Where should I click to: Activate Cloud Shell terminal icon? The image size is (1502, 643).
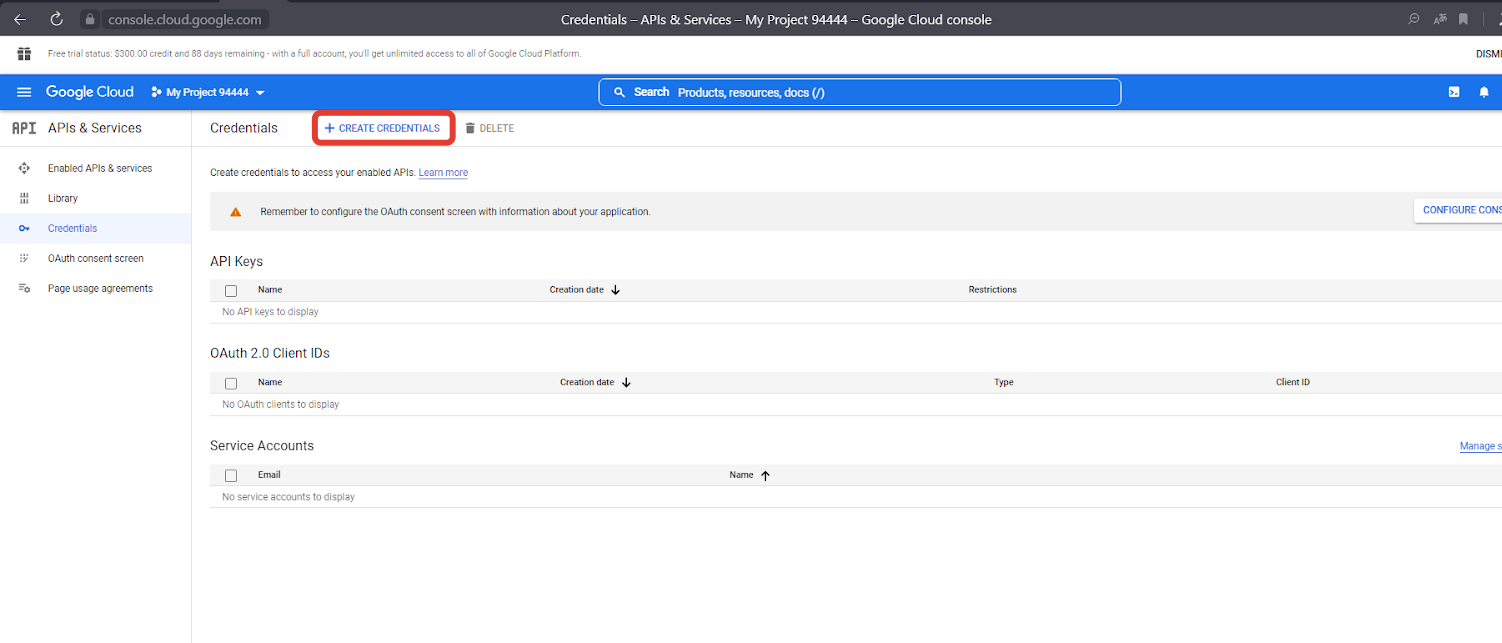pyautogui.click(x=1454, y=92)
